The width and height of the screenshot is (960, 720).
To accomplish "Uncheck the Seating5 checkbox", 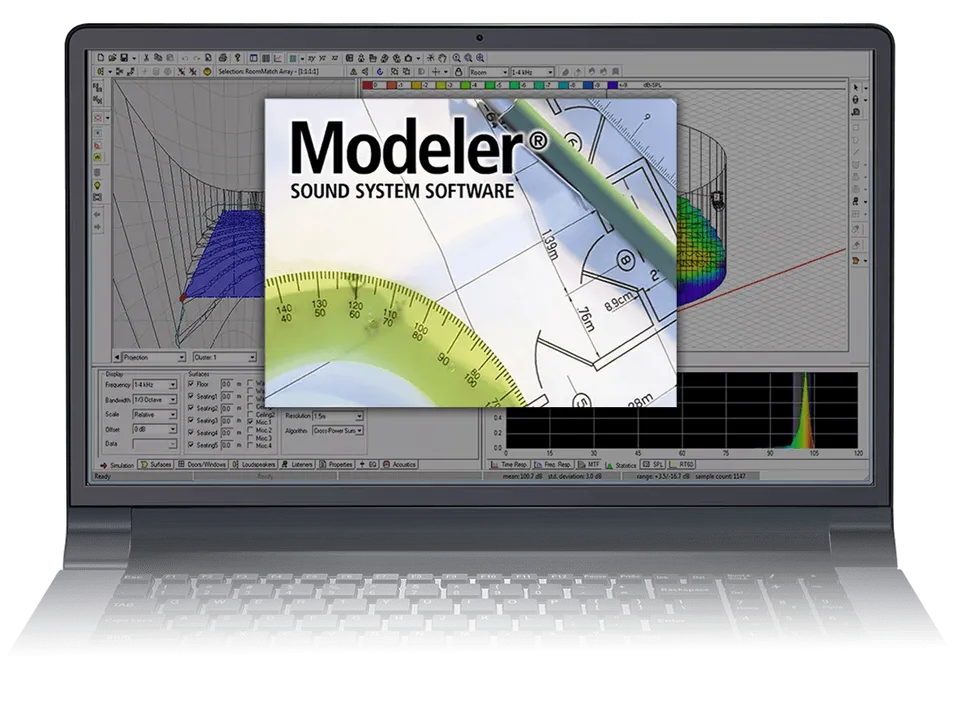I will 191,444.
